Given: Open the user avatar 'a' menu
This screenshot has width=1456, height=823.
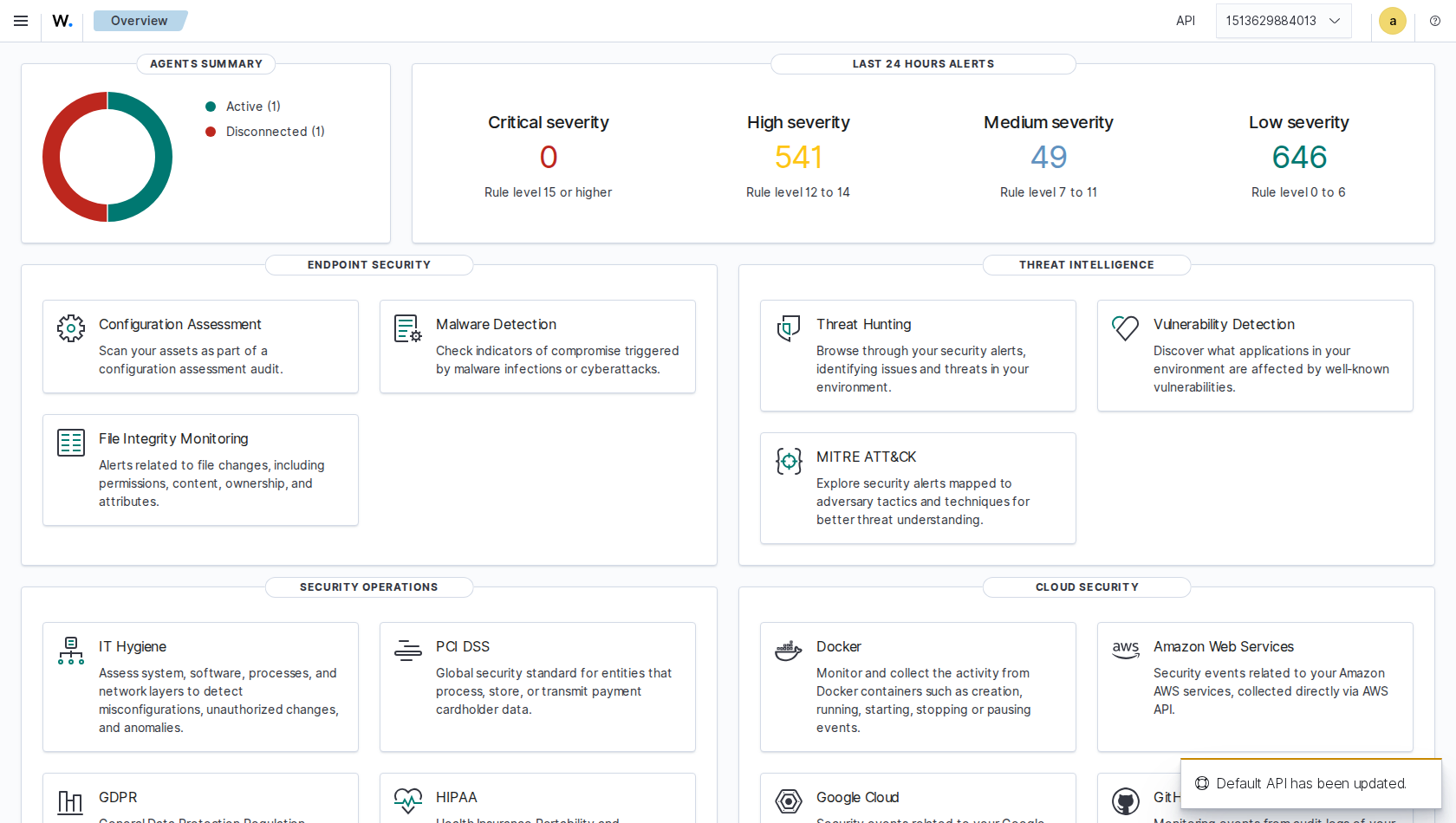Looking at the screenshot, I should pyautogui.click(x=1393, y=21).
